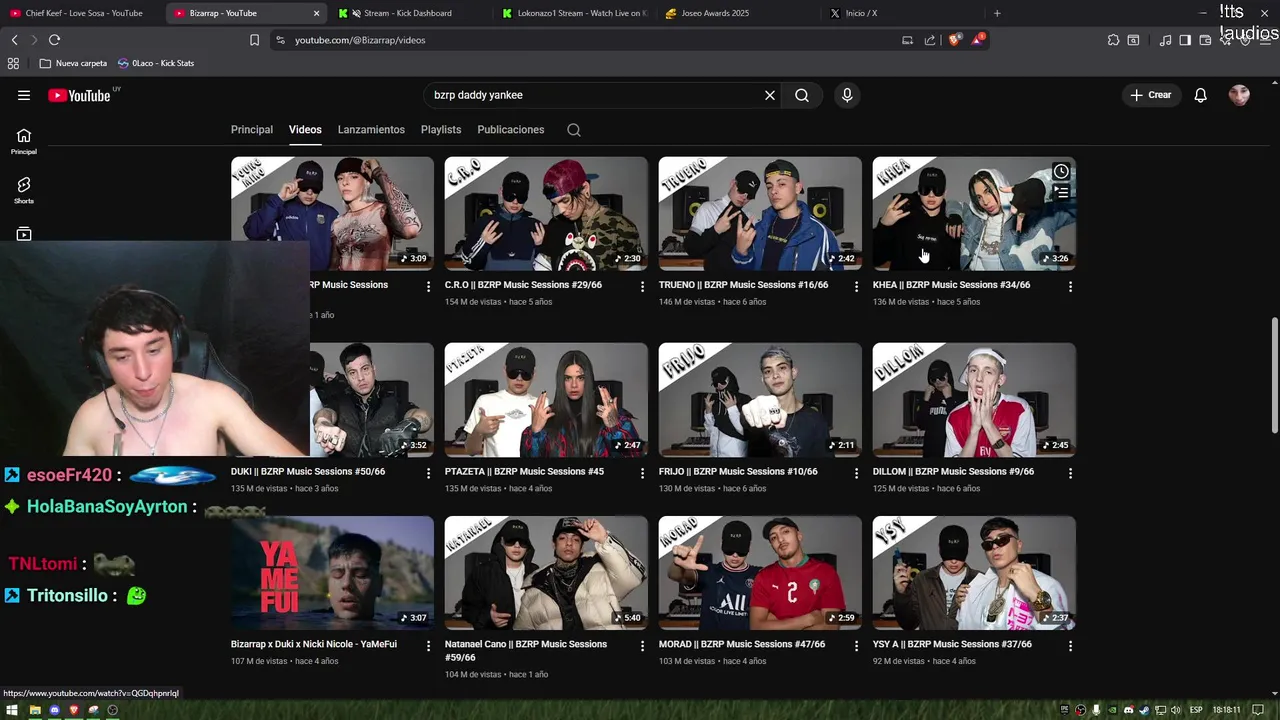The image size is (1280, 720).
Task: Share this page via toolbar icon
Action: click(x=930, y=40)
